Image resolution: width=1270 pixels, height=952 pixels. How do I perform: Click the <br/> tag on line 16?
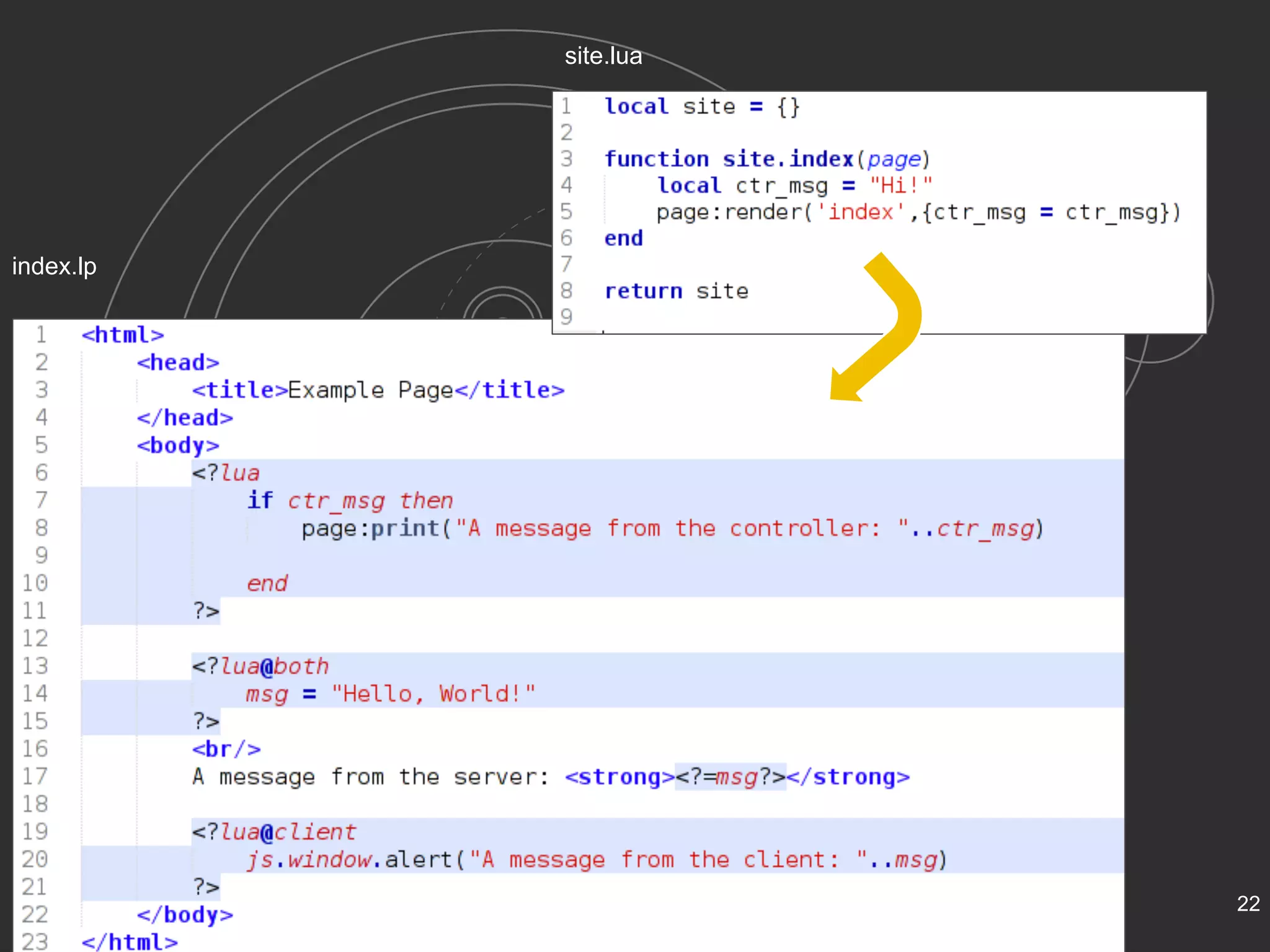pos(226,749)
